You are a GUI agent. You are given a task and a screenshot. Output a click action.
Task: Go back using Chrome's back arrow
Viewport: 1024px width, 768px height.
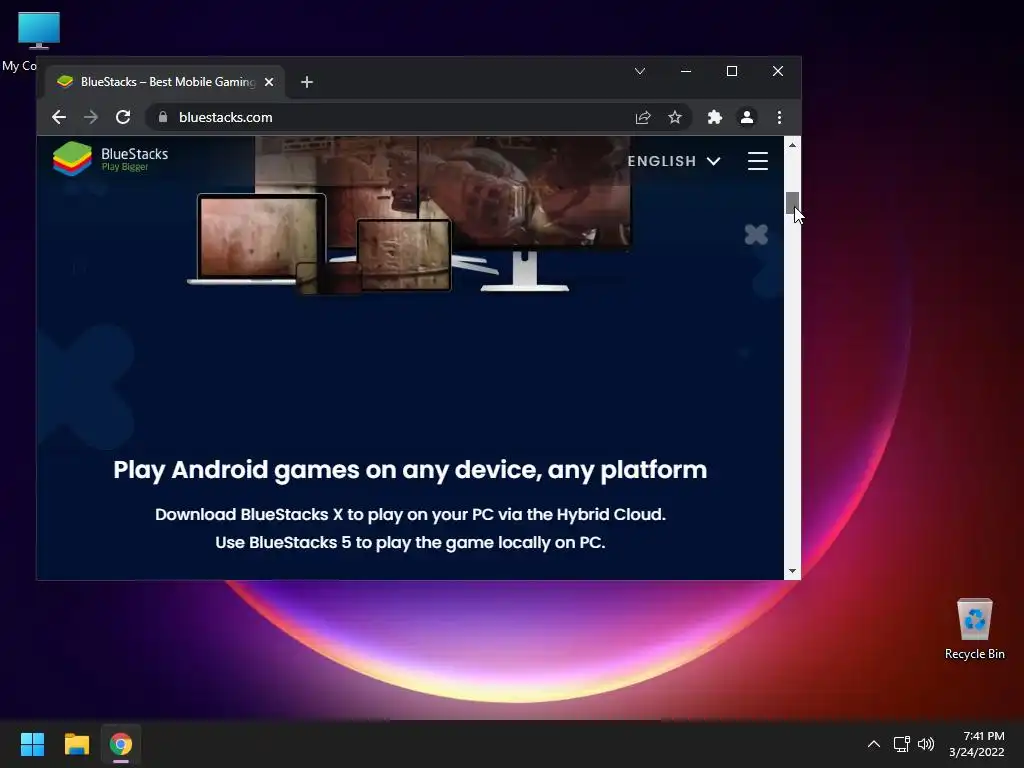click(59, 117)
